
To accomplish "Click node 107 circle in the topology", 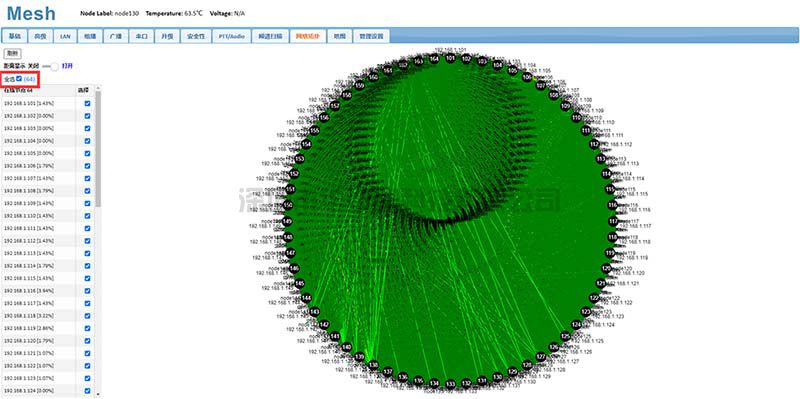I will (x=541, y=85).
